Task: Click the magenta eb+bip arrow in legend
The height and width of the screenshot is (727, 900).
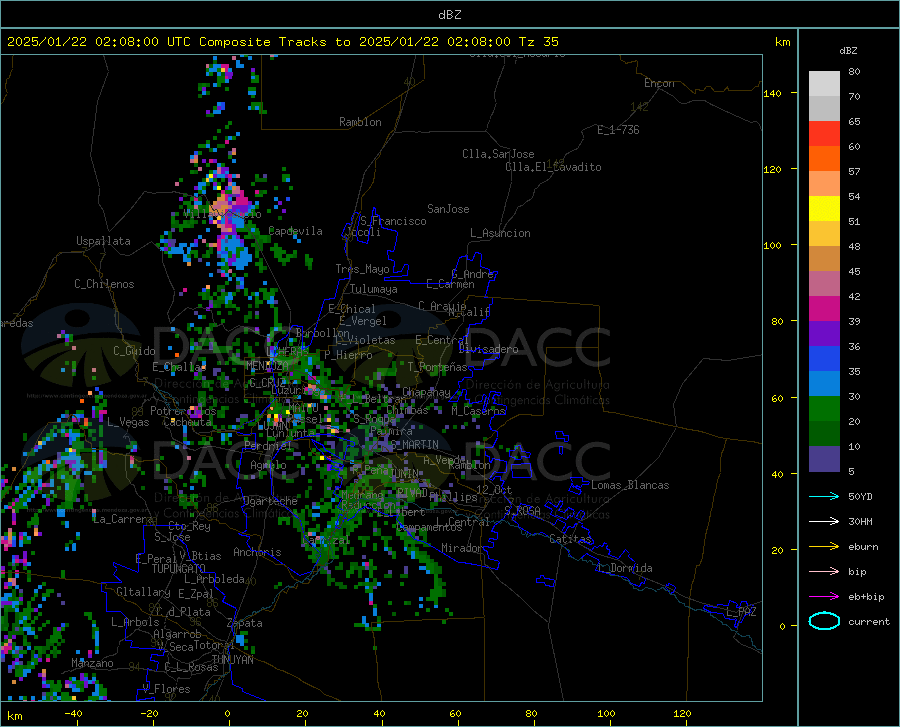Action: (x=824, y=597)
